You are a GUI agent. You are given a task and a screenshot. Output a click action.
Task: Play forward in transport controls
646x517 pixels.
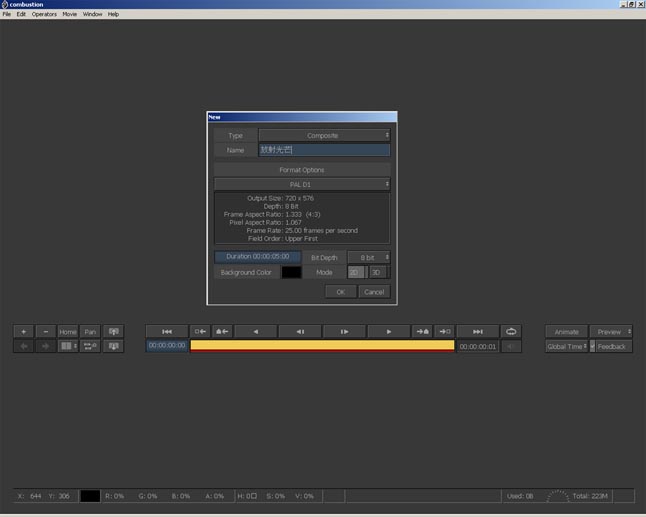pos(389,332)
